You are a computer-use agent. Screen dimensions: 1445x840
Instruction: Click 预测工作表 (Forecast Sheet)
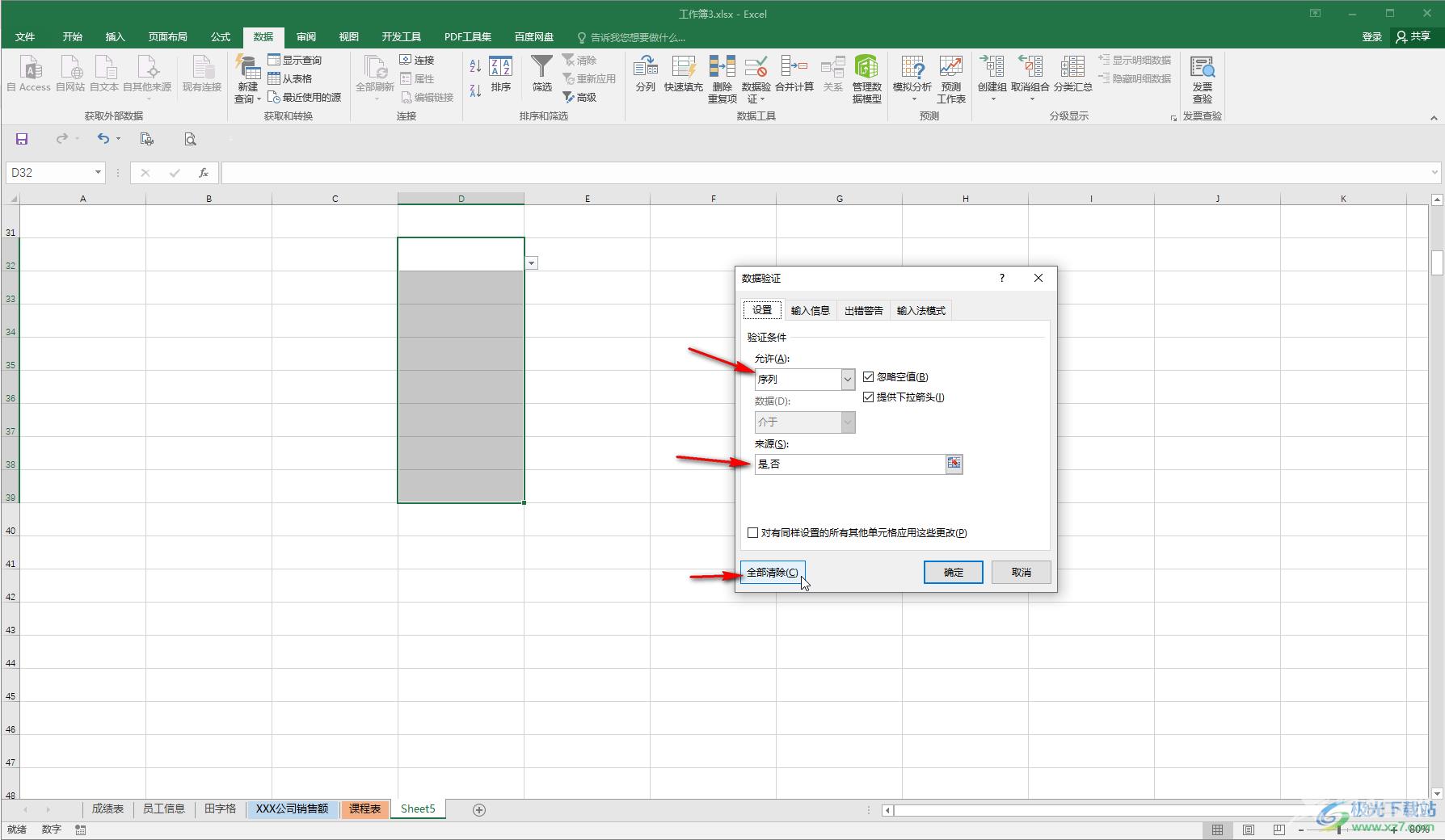click(x=951, y=79)
